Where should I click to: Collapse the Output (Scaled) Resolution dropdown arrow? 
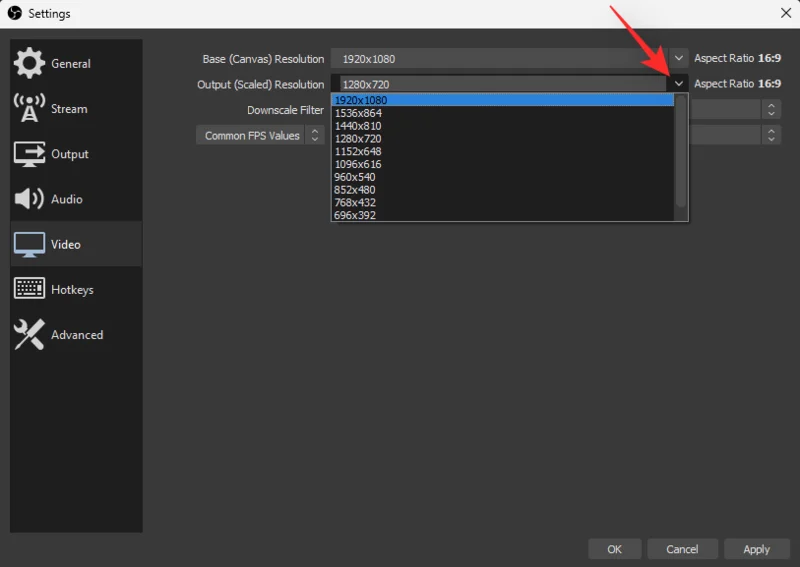[679, 84]
